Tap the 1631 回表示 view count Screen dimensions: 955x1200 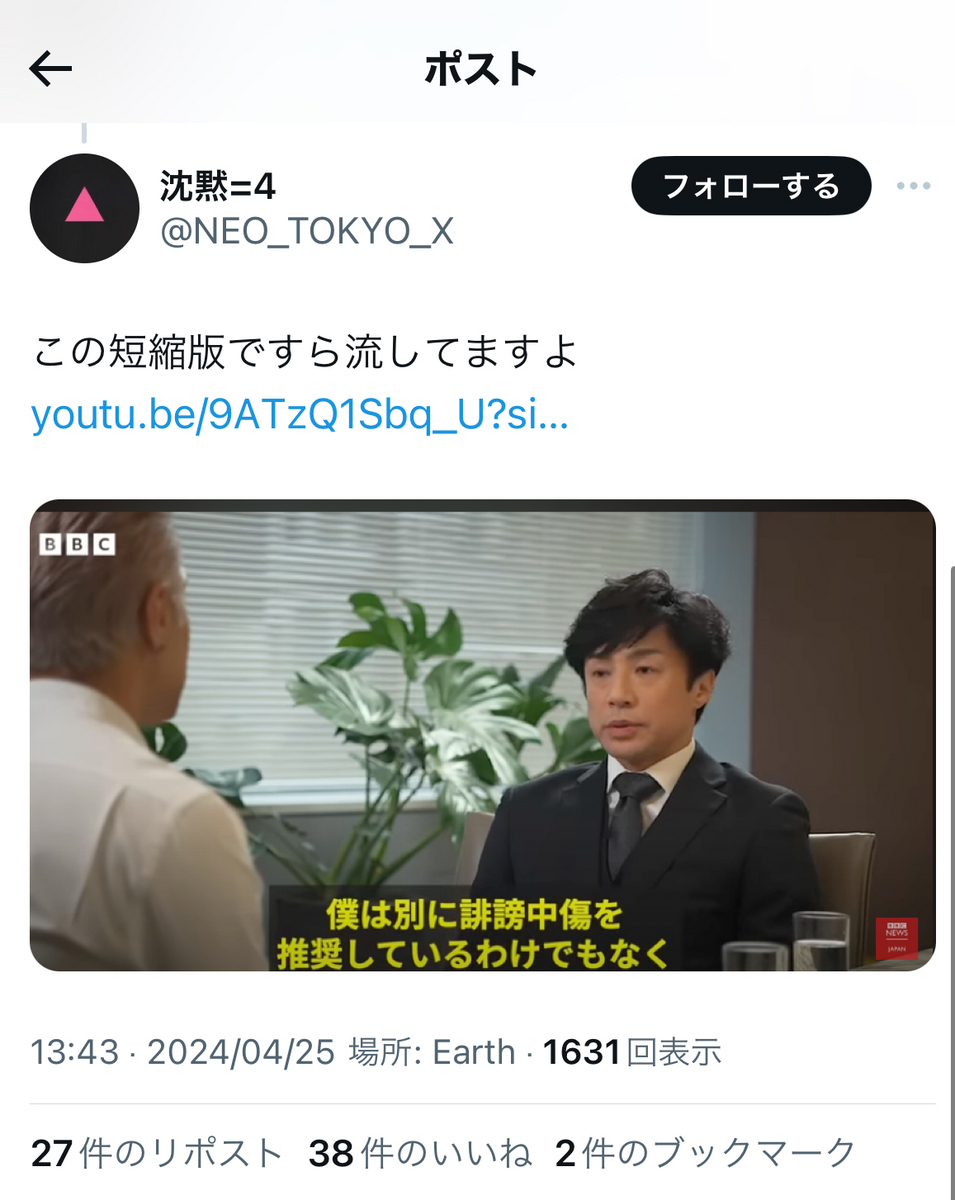tap(632, 1052)
